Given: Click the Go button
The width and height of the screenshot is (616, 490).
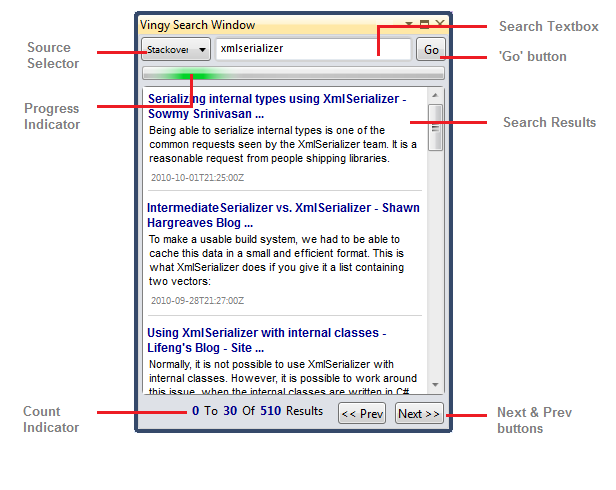Looking at the screenshot, I should point(431,49).
